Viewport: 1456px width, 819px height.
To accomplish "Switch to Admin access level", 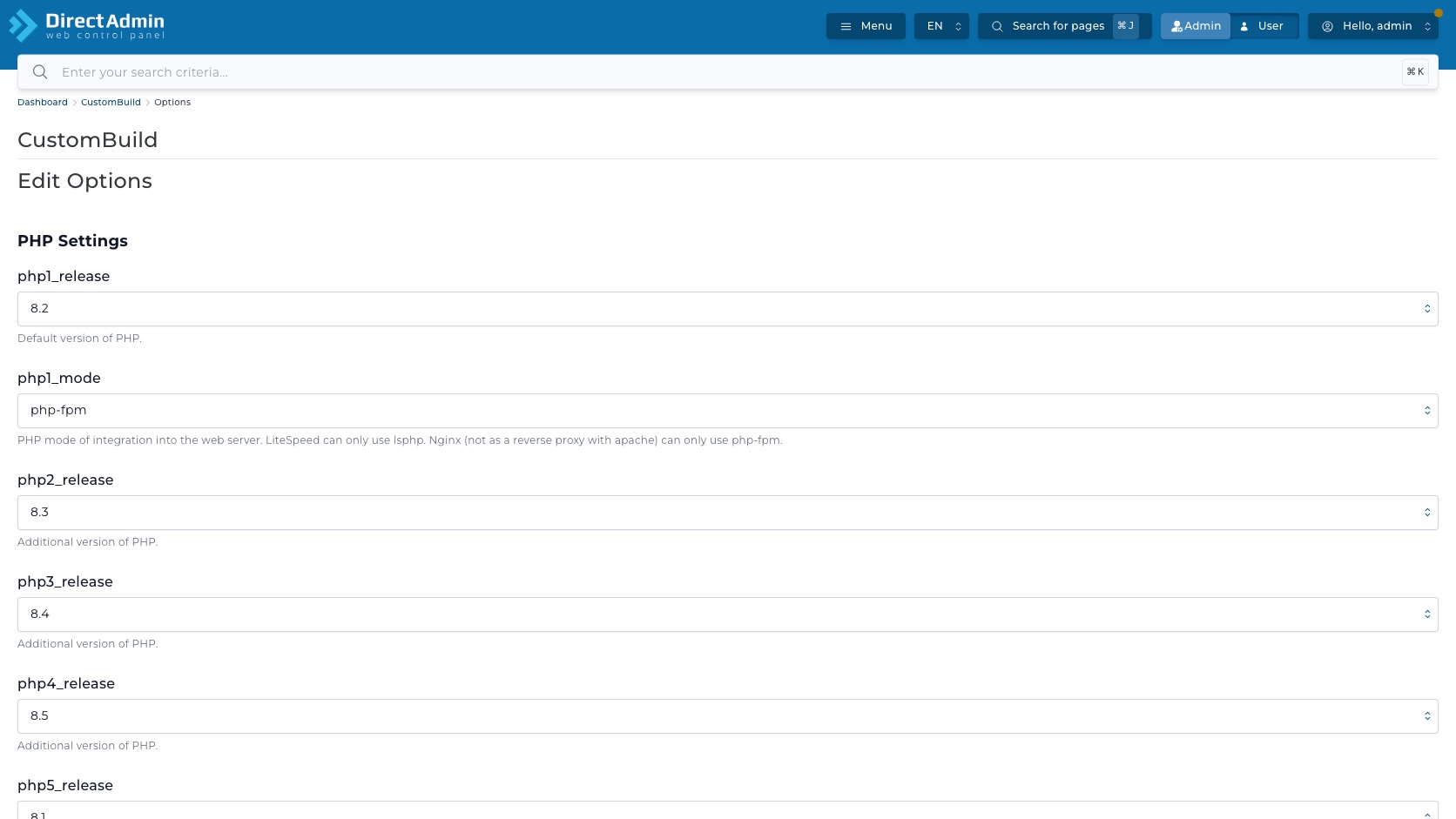I will click(x=1196, y=26).
